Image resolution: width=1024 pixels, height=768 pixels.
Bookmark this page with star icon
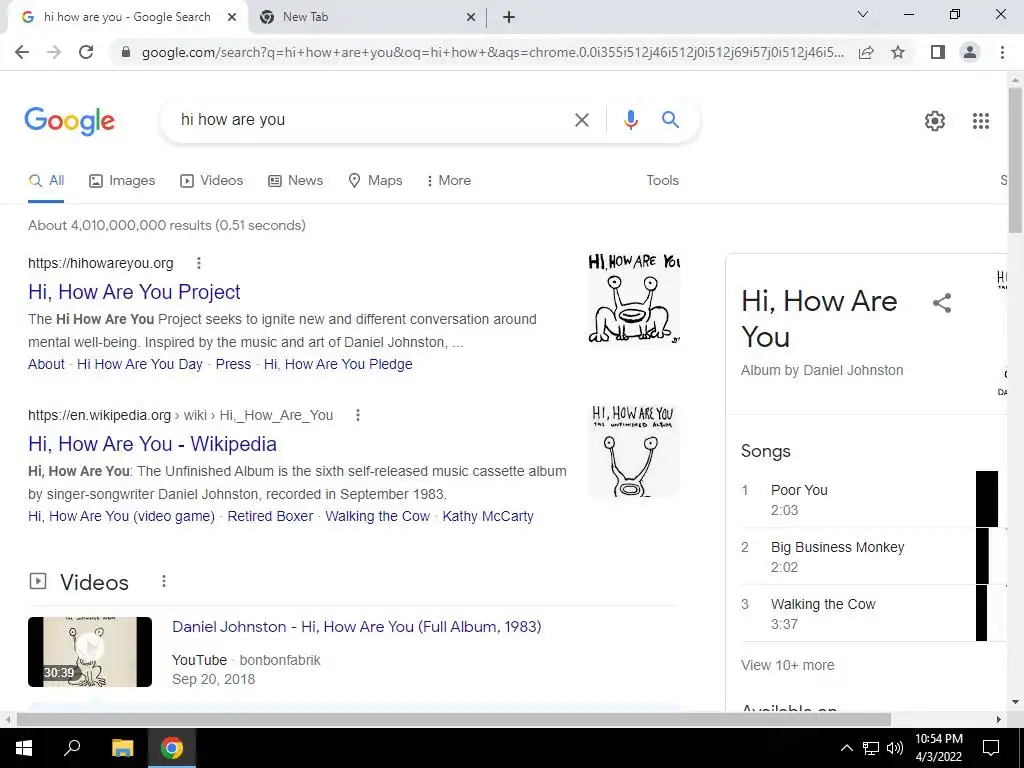click(x=898, y=52)
